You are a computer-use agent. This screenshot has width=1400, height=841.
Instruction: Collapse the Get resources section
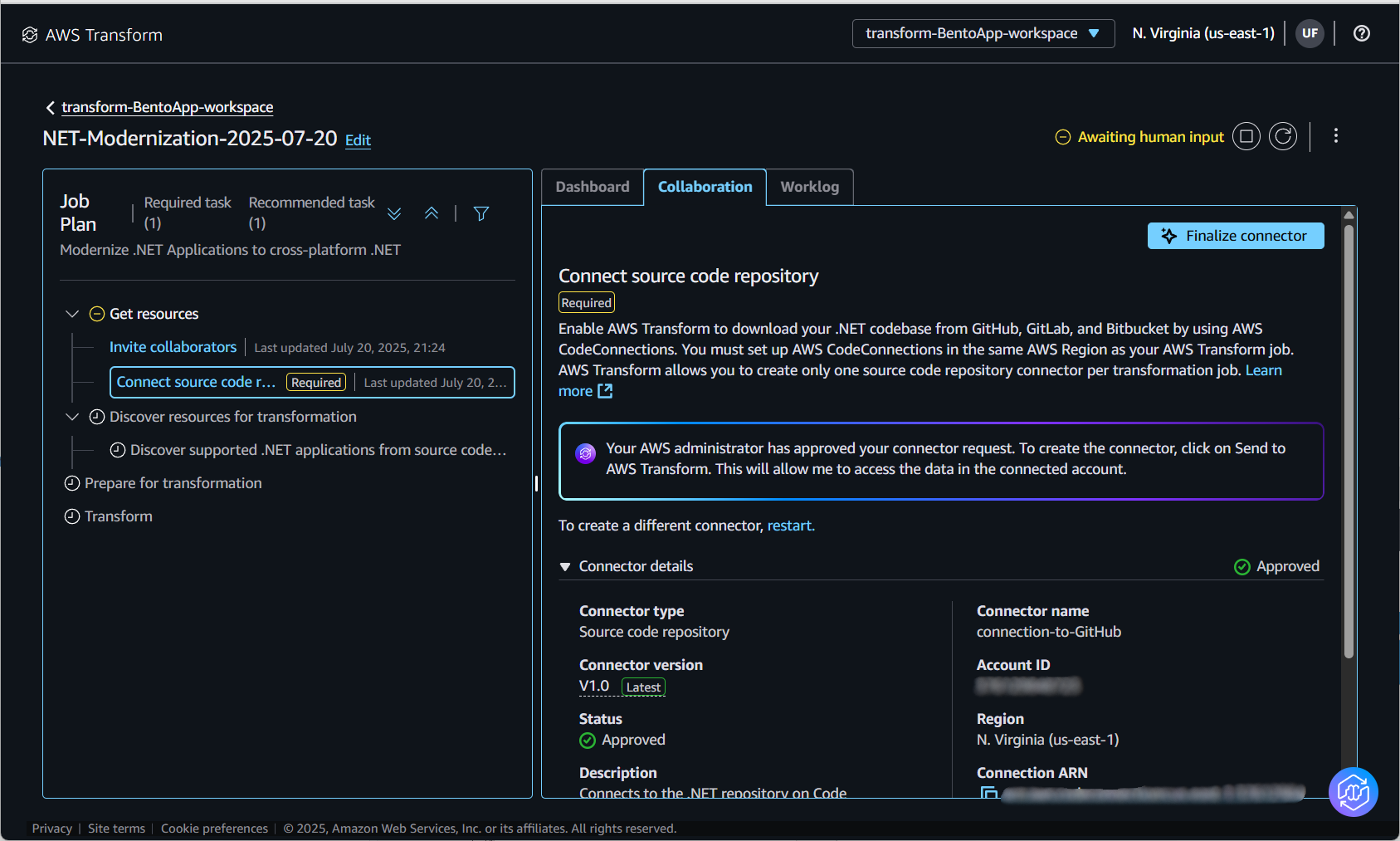pyautogui.click(x=72, y=314)
